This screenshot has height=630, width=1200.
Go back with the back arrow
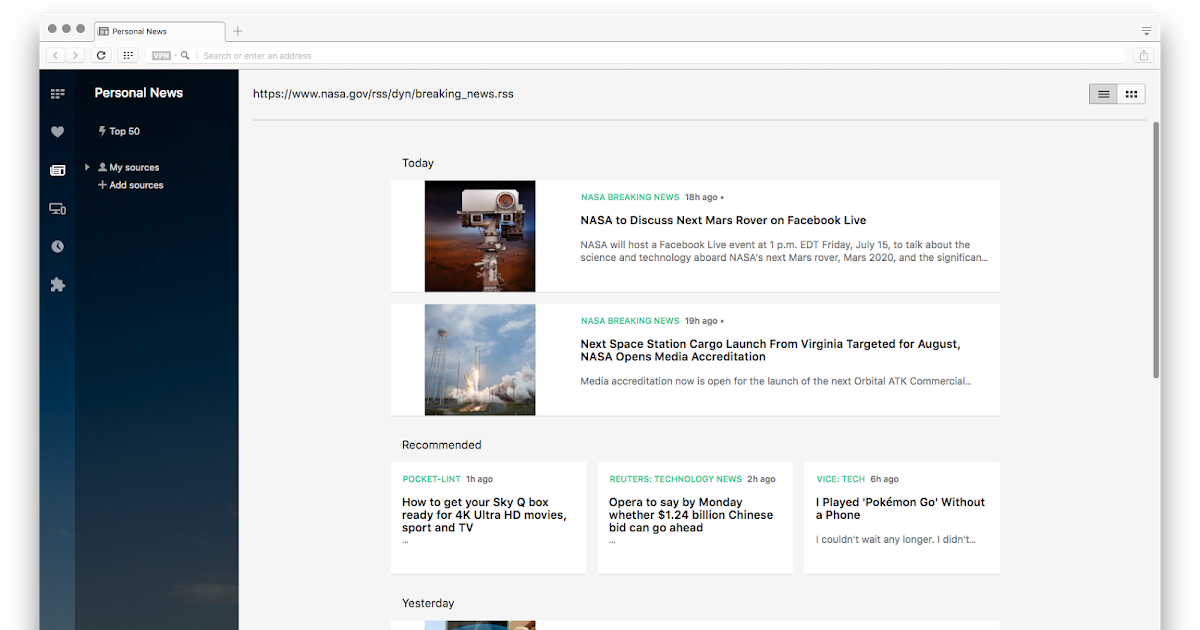click(x=56, y=56)
